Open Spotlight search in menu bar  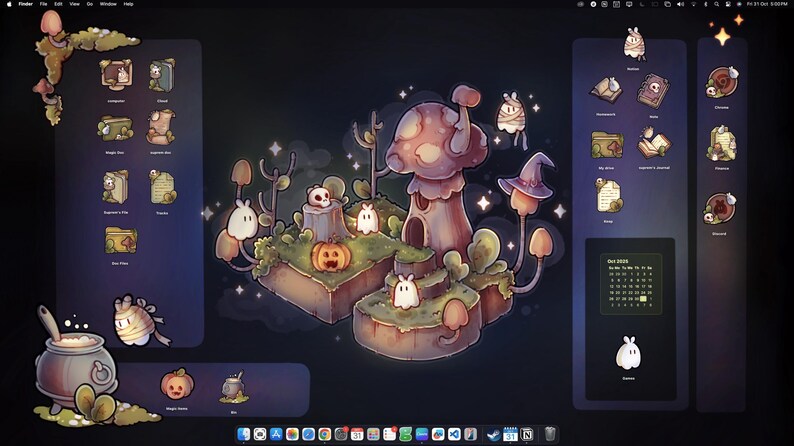pyautogui.click(x=717, y=4)
